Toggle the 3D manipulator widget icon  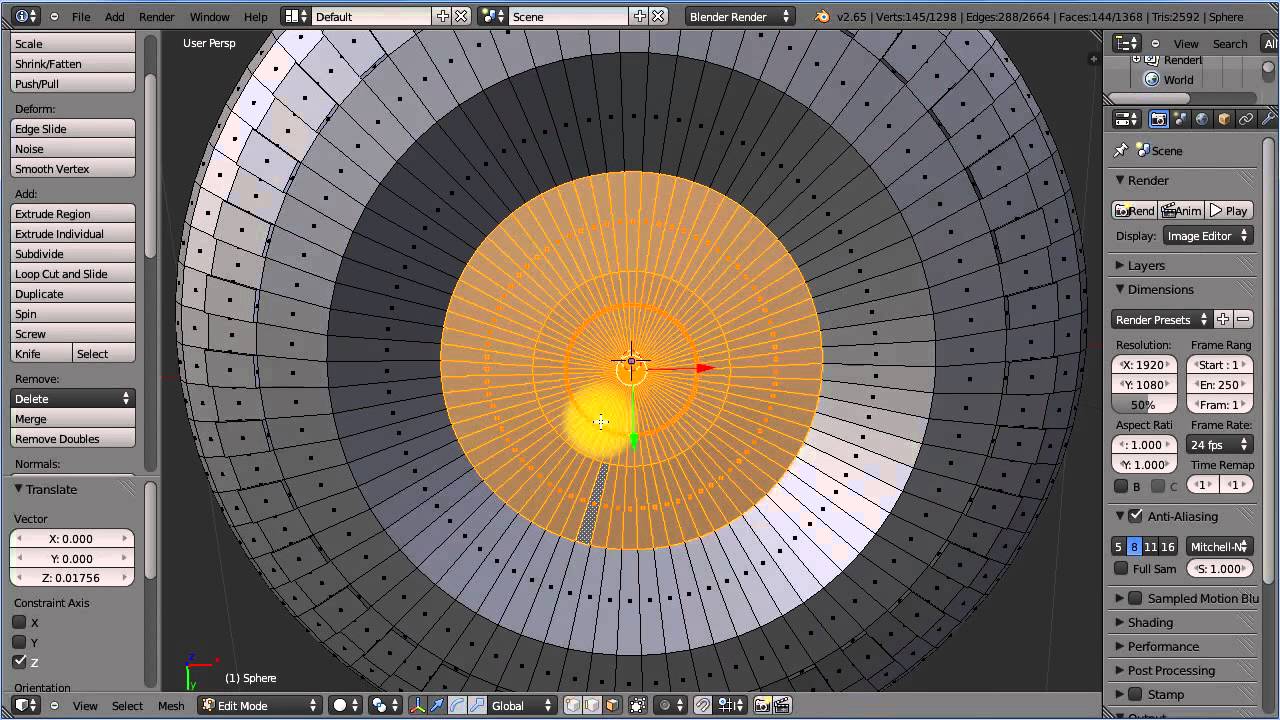pos(418,705)
